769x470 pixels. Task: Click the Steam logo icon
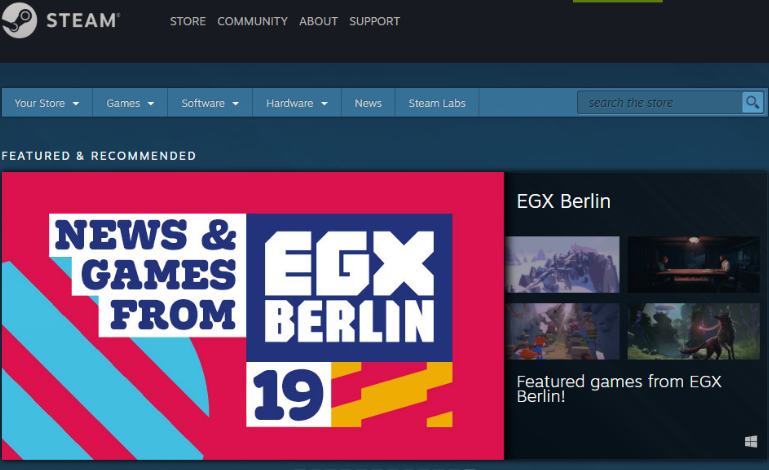click(x=19, y=20)
